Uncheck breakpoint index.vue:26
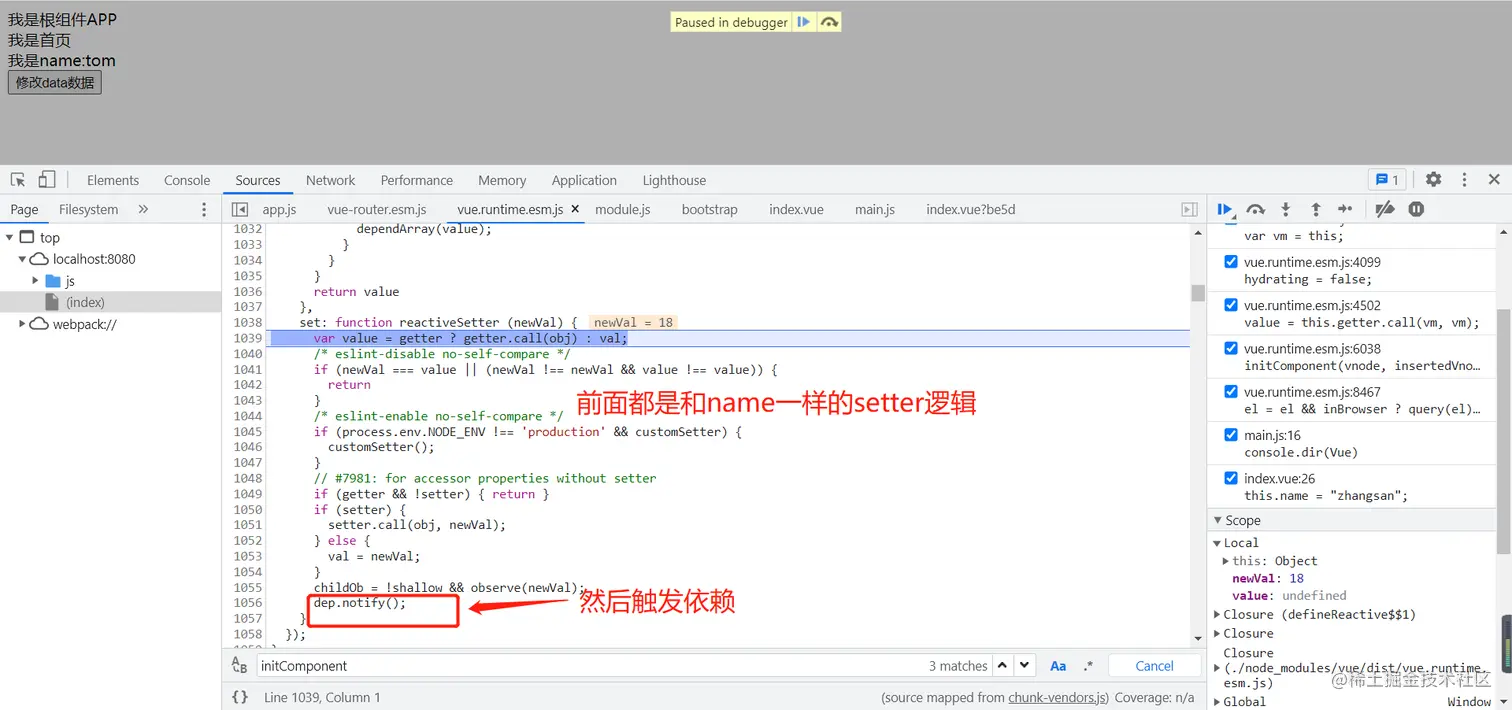This screenshot has width=1512, height=710. pyautogui.click(x=1231, y=478)
